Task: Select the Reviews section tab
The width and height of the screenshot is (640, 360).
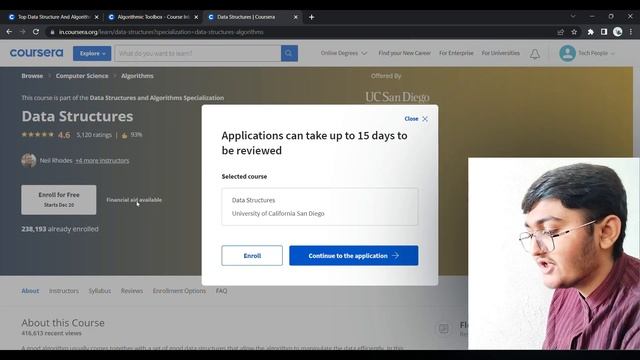Action: tap(132, 291)
